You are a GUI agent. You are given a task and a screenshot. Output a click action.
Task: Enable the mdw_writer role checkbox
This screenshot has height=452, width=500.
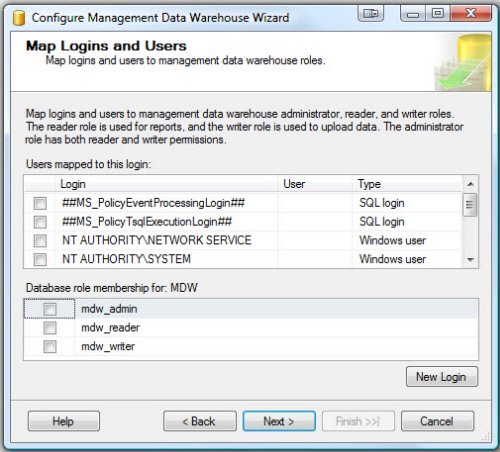click(x=50, y=347)
